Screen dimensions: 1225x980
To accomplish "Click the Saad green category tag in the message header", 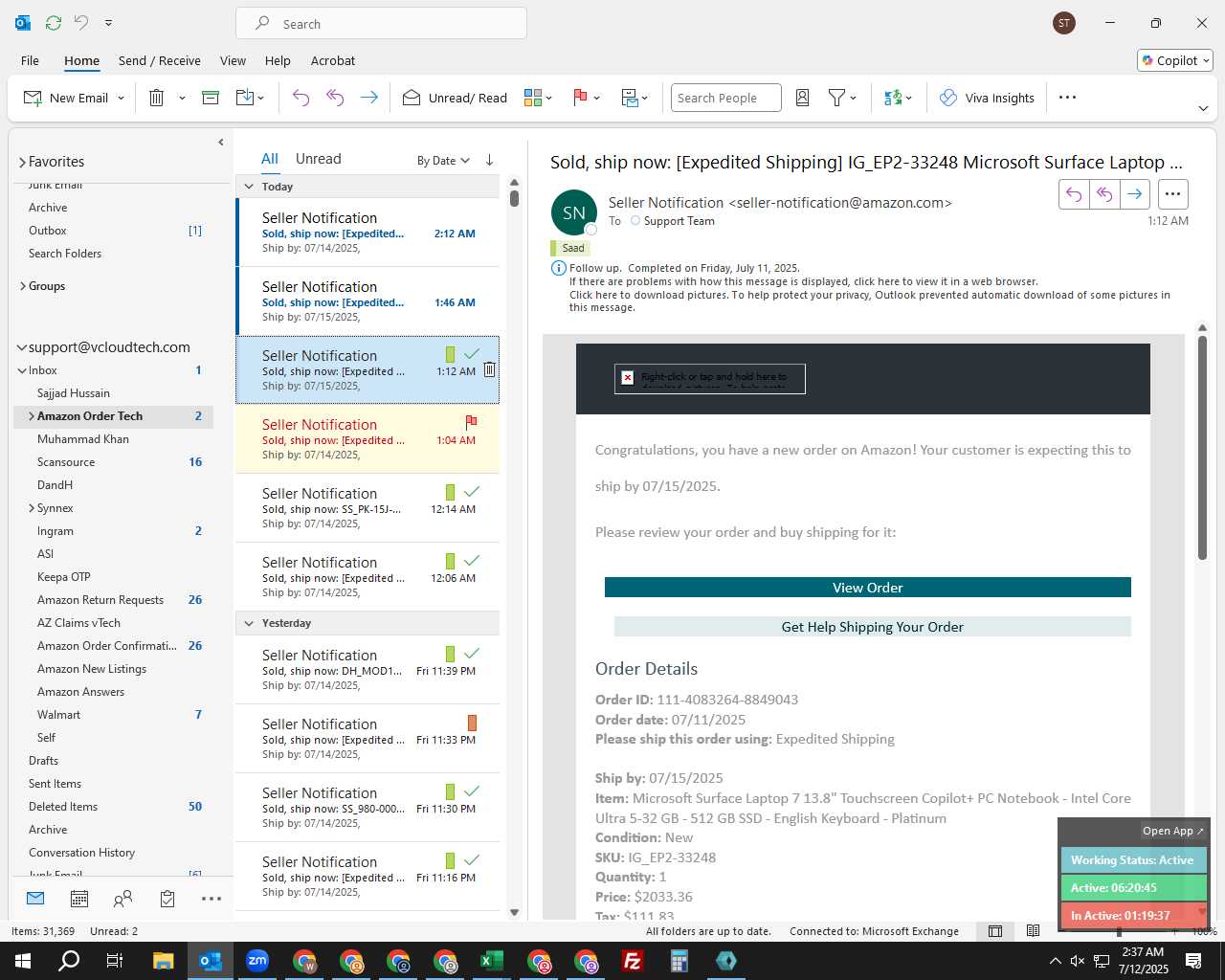I will coord(569,248).
